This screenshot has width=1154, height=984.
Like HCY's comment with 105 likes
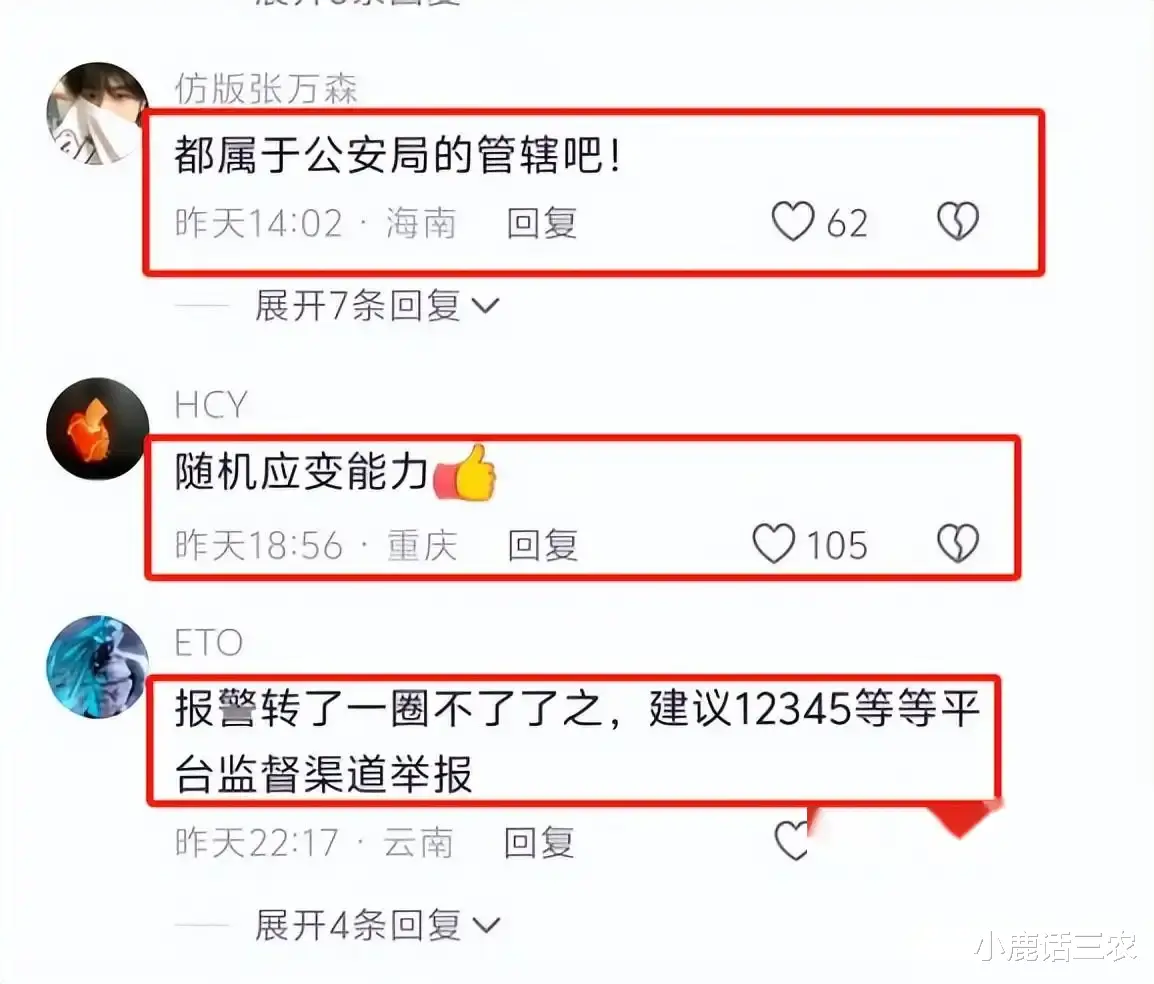coord(774,544)
